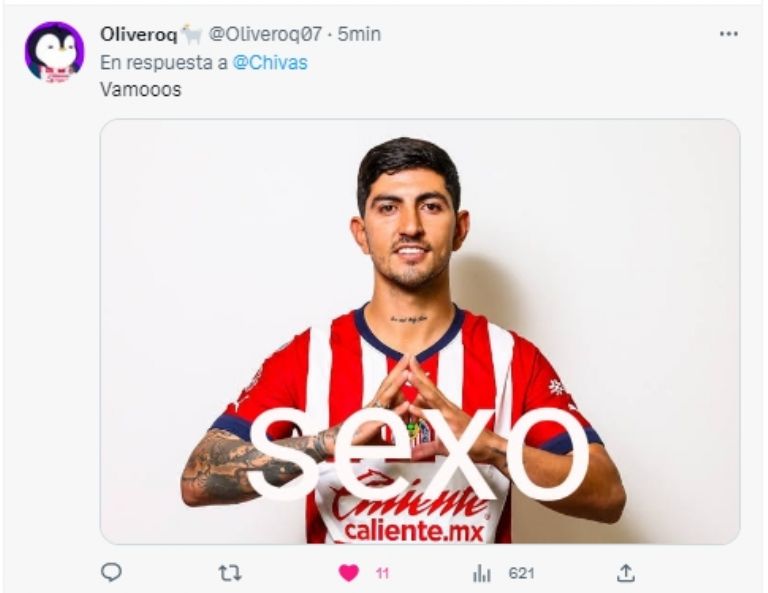Click the 621 views counter
The height and width of the screenshot is (593, 768).
(521, 573)
